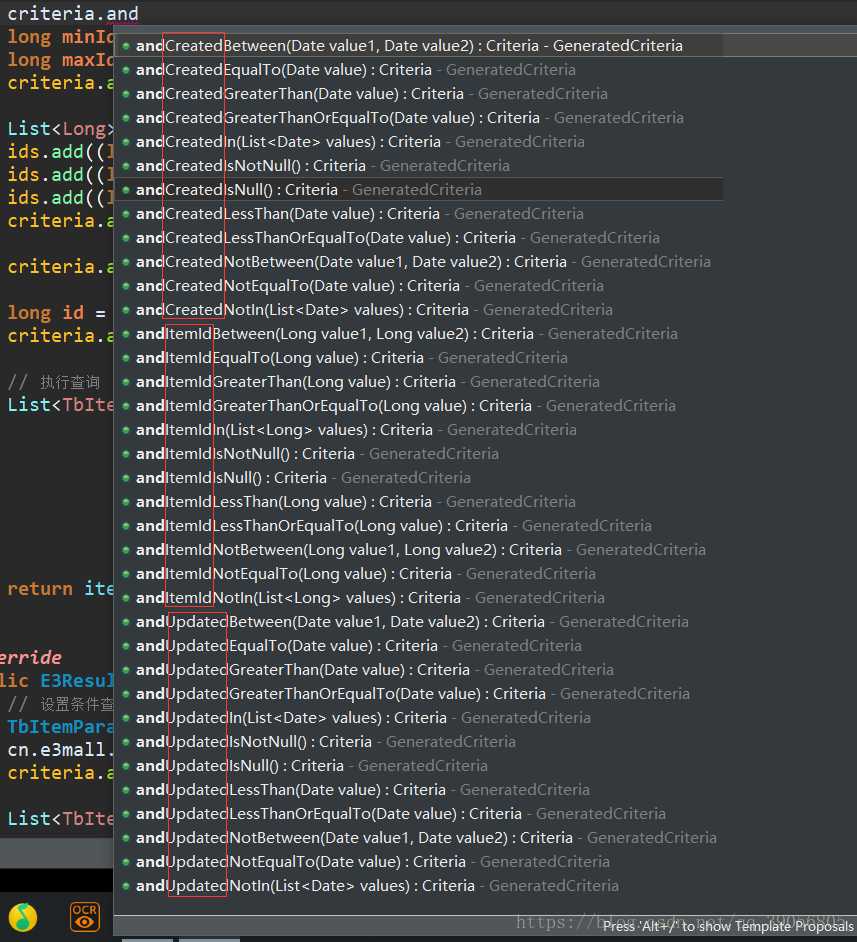Choose andUpdatedIn(List<Date> values) entry
This screenshot has height=942, width=857.
click(418, 719)
